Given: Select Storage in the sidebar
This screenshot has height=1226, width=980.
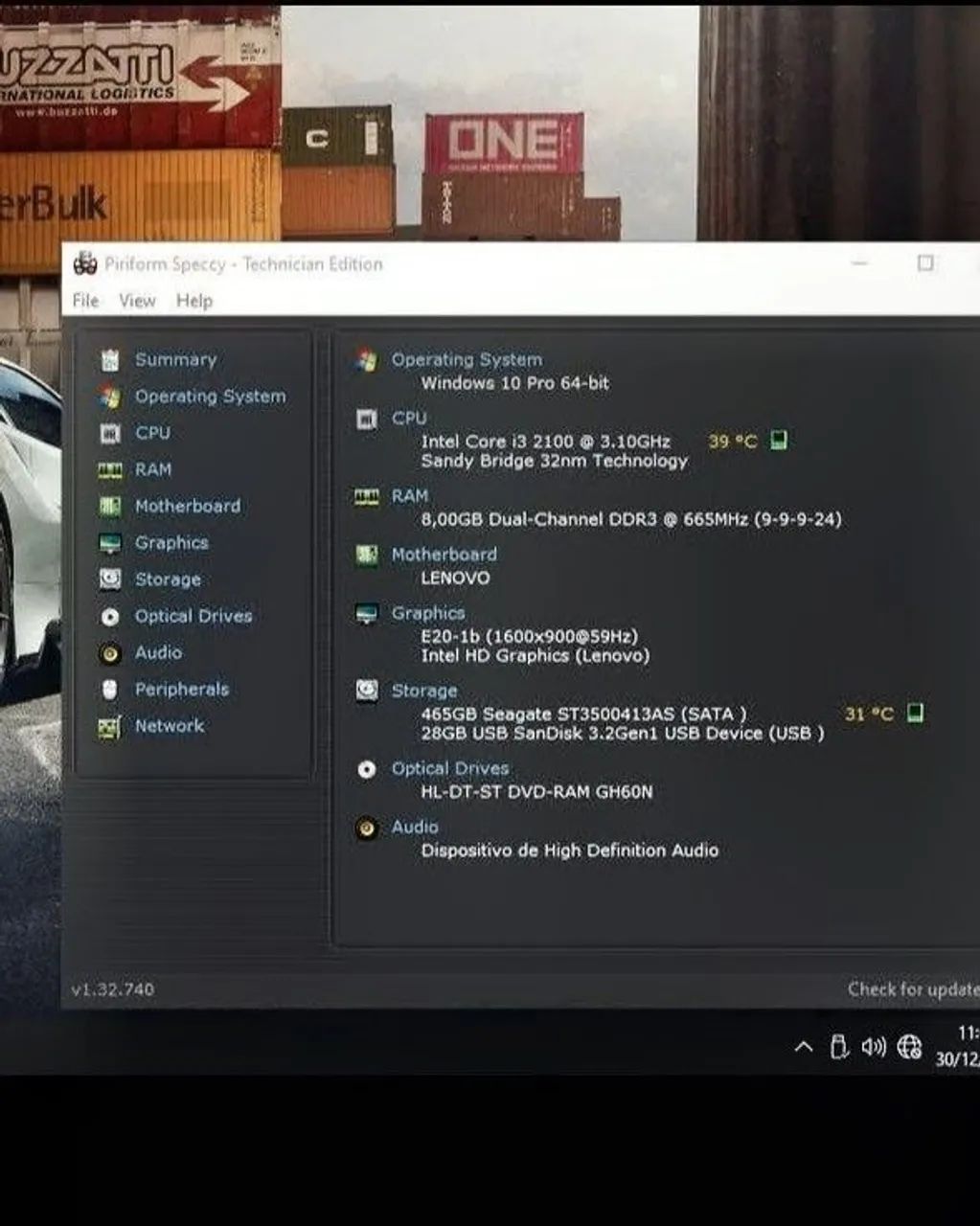Looking at the screenshot, I should tap(168, 579).
